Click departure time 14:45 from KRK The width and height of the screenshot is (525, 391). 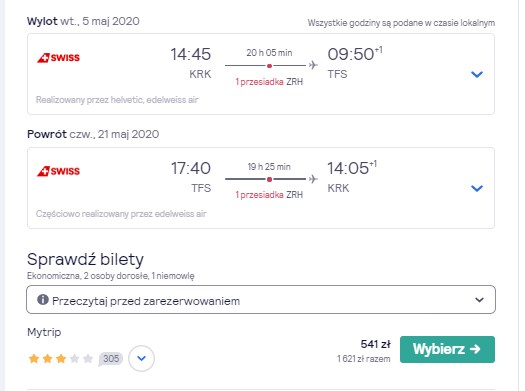pyautogui.click(x=191, y=55)
